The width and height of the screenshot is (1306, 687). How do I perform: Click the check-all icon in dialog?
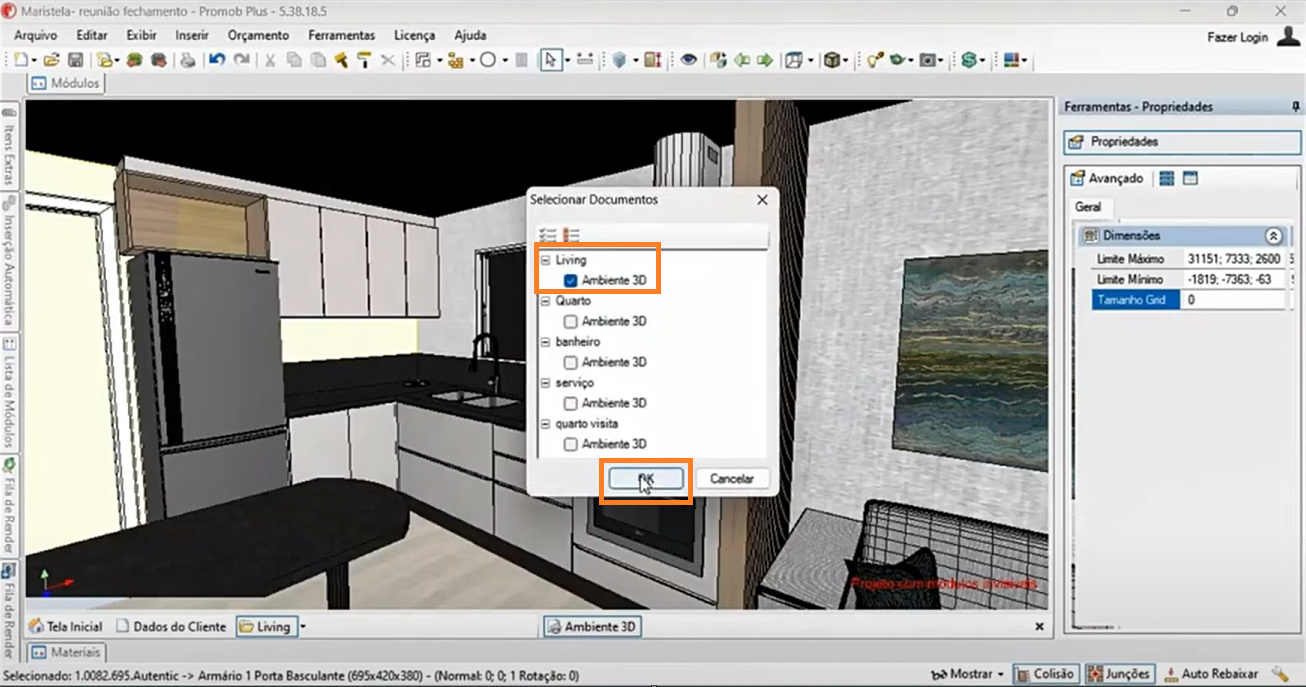(547, 235)
